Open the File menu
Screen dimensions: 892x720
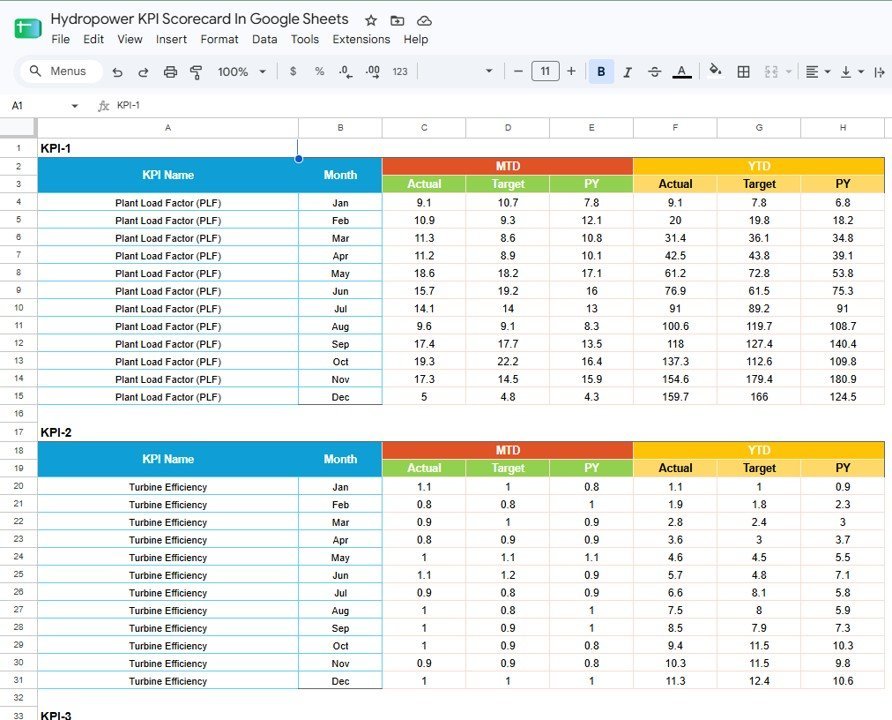click(60, 39)
